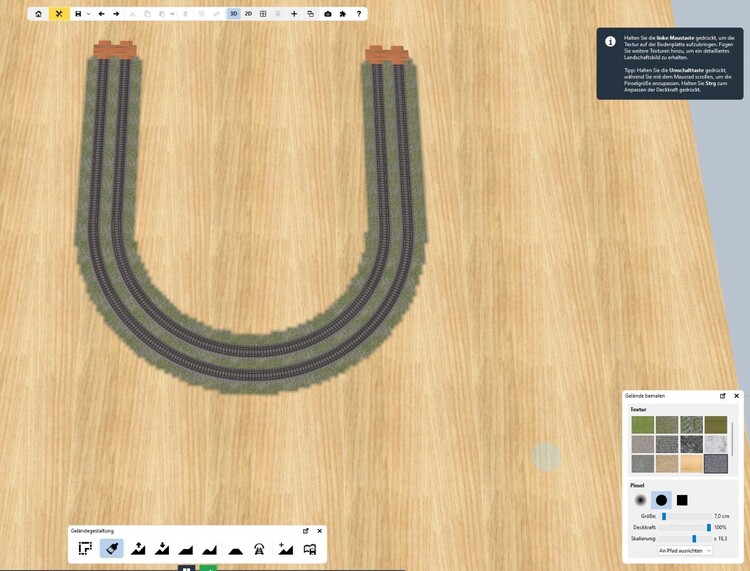Choose the bluish-gray asphalt texture
This screenshot has height=571, width=750.
click(716, 463)
